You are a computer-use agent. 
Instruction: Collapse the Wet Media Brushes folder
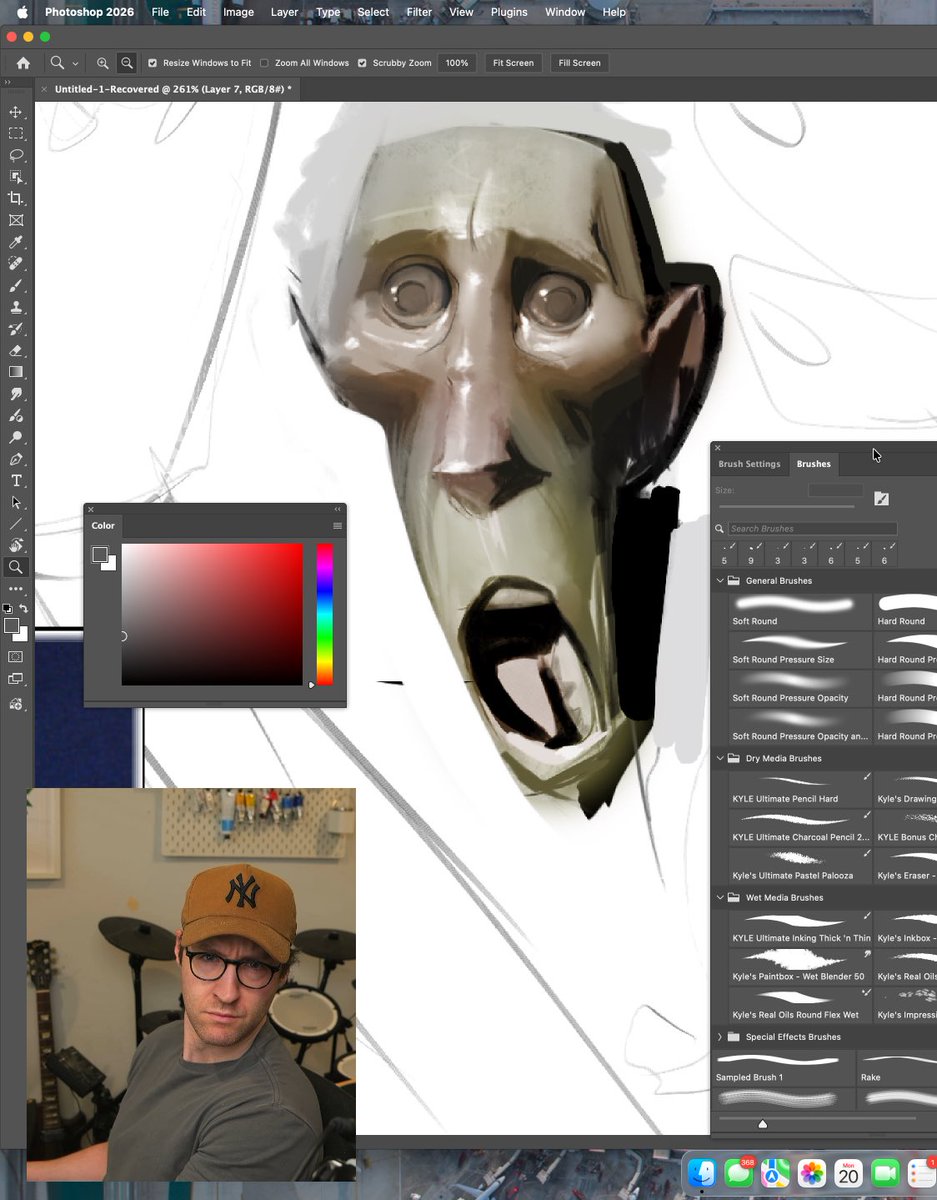[720, 897]
